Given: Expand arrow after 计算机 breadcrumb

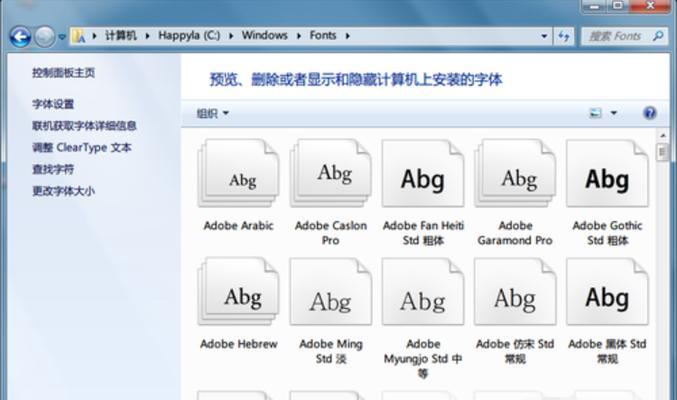Looking at the screenshot, I should click(x=147, y=36).
